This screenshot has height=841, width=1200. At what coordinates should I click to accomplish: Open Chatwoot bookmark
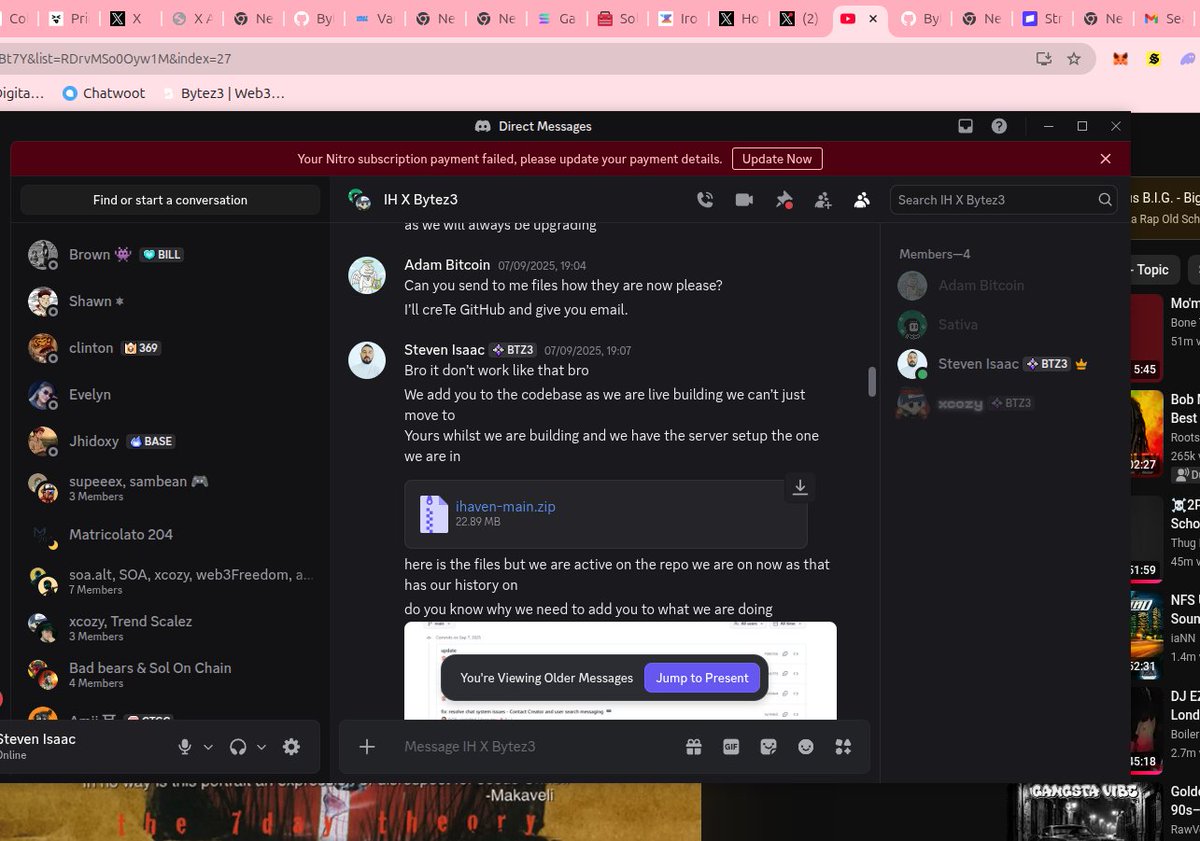pyautogui.click(x=103, y=93)
